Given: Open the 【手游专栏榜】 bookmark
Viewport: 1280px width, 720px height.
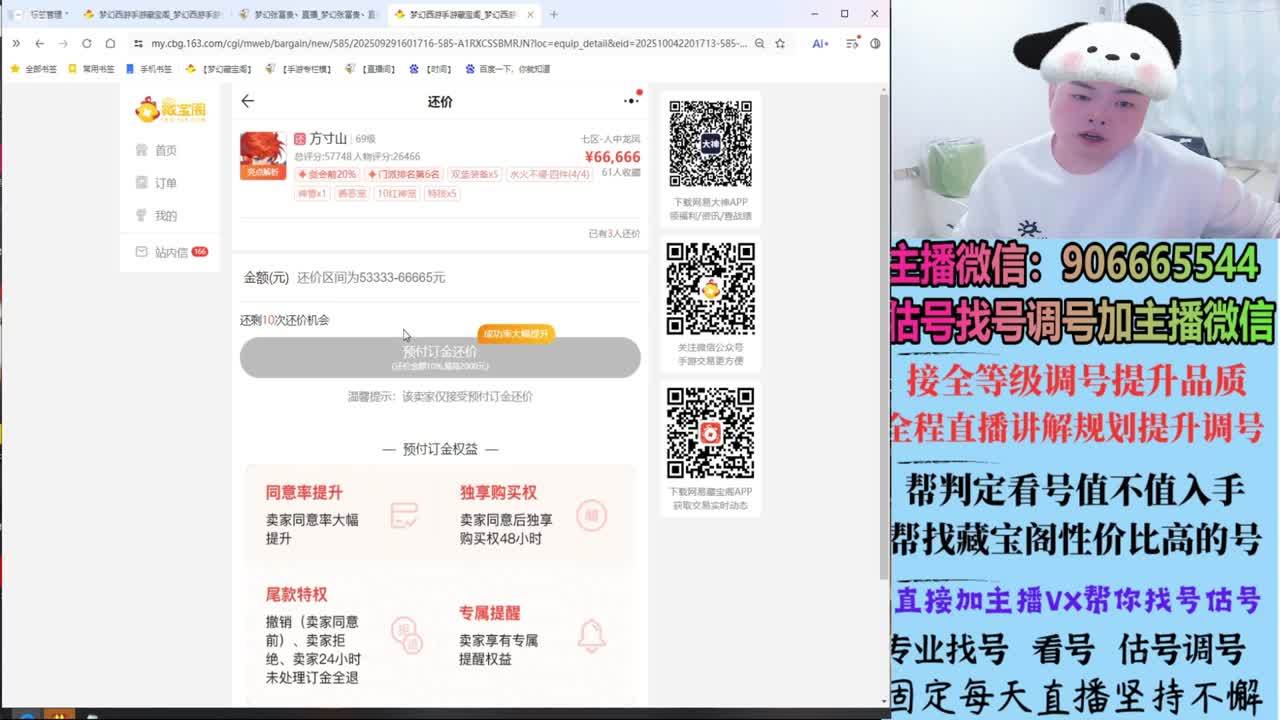Looking at the screenshot, I should coord(299,69).
